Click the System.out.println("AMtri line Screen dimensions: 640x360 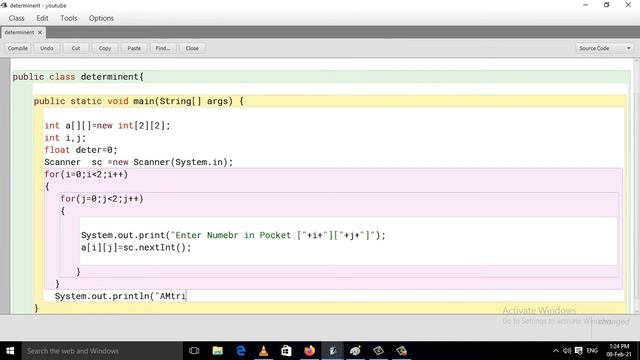point(120,296)
